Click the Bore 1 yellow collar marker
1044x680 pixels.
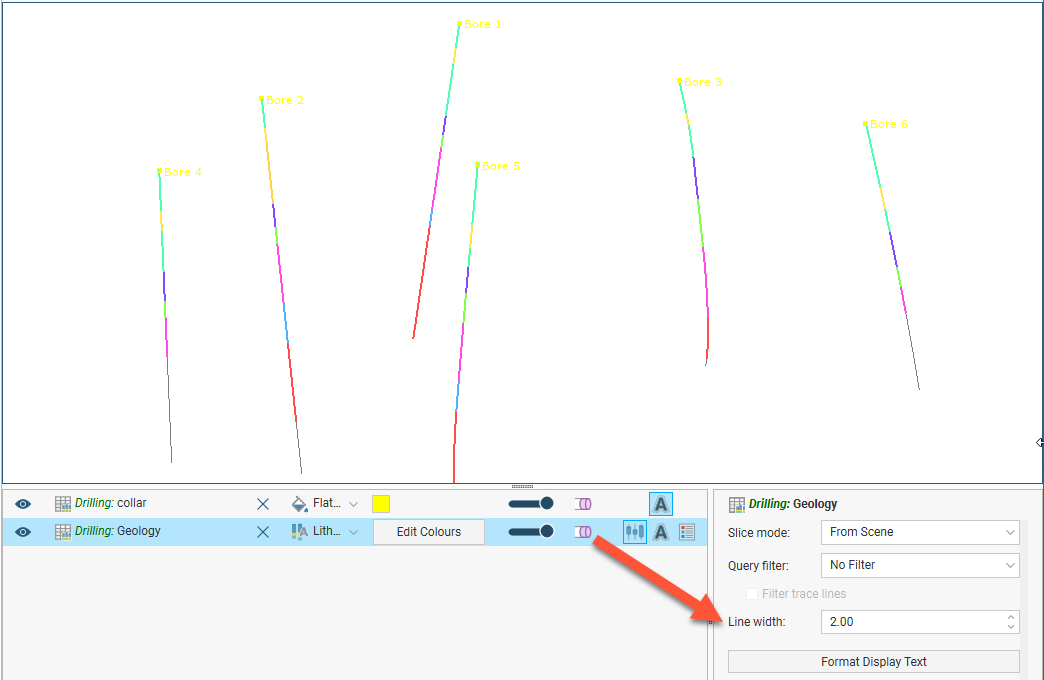(x=459, y=24)
